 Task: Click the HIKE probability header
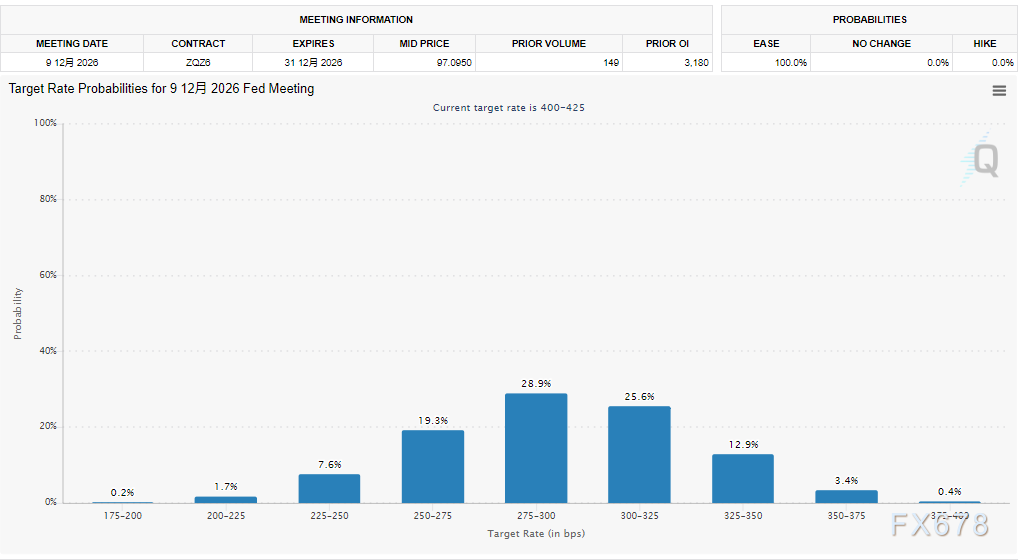tap(985, 44)
